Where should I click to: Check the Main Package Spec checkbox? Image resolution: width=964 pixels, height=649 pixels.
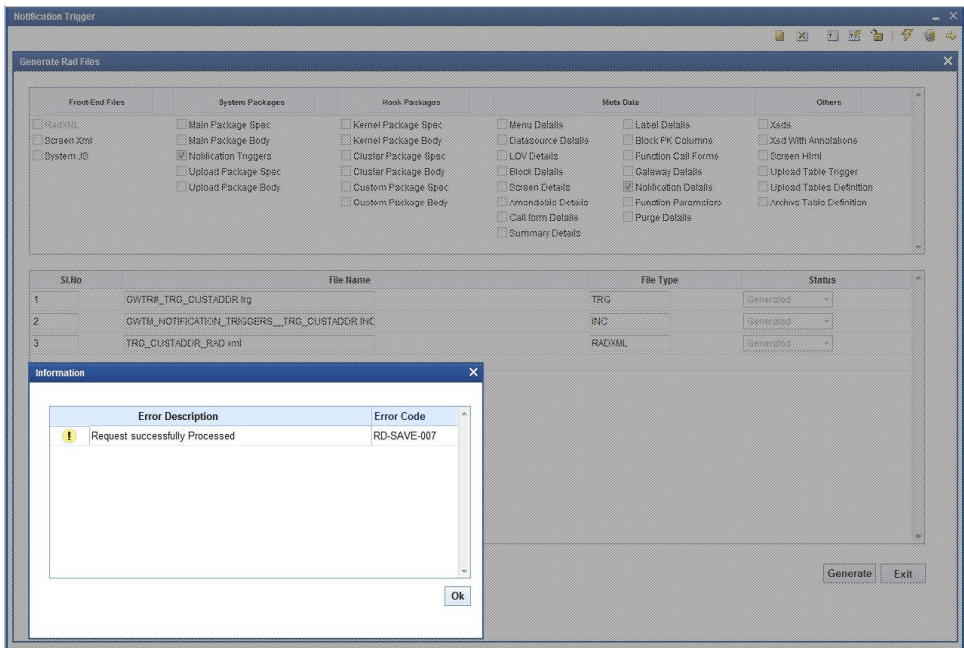pos(181,124)
